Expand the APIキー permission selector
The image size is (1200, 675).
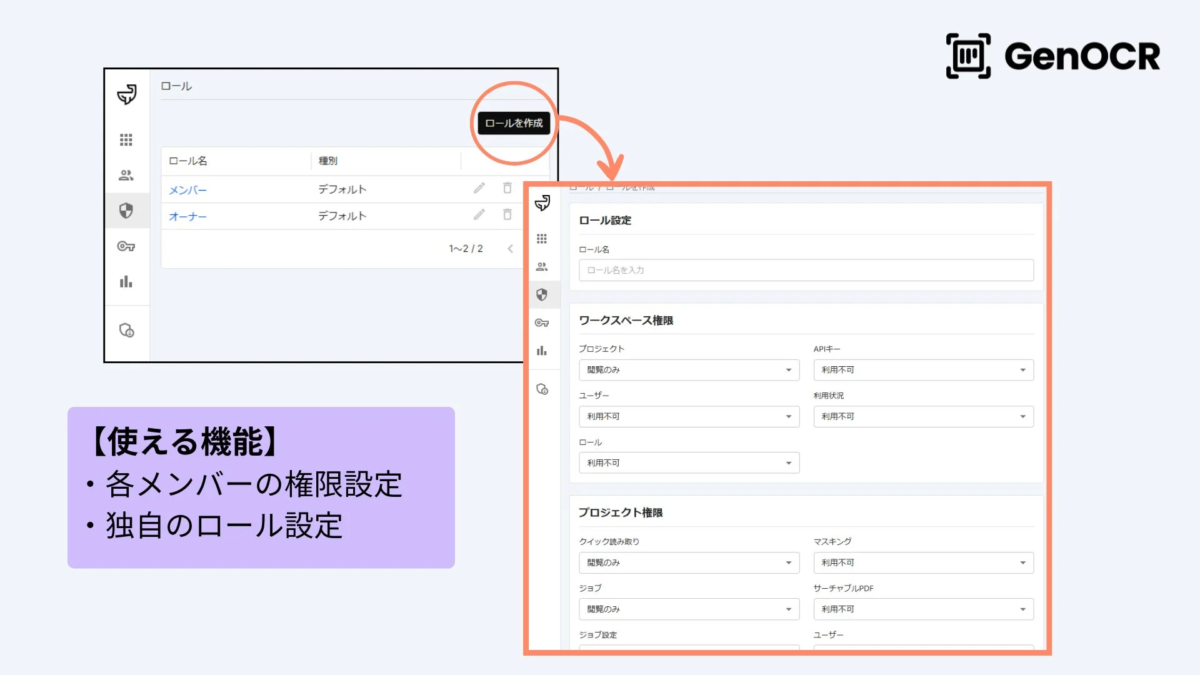[x=923, y=370]
